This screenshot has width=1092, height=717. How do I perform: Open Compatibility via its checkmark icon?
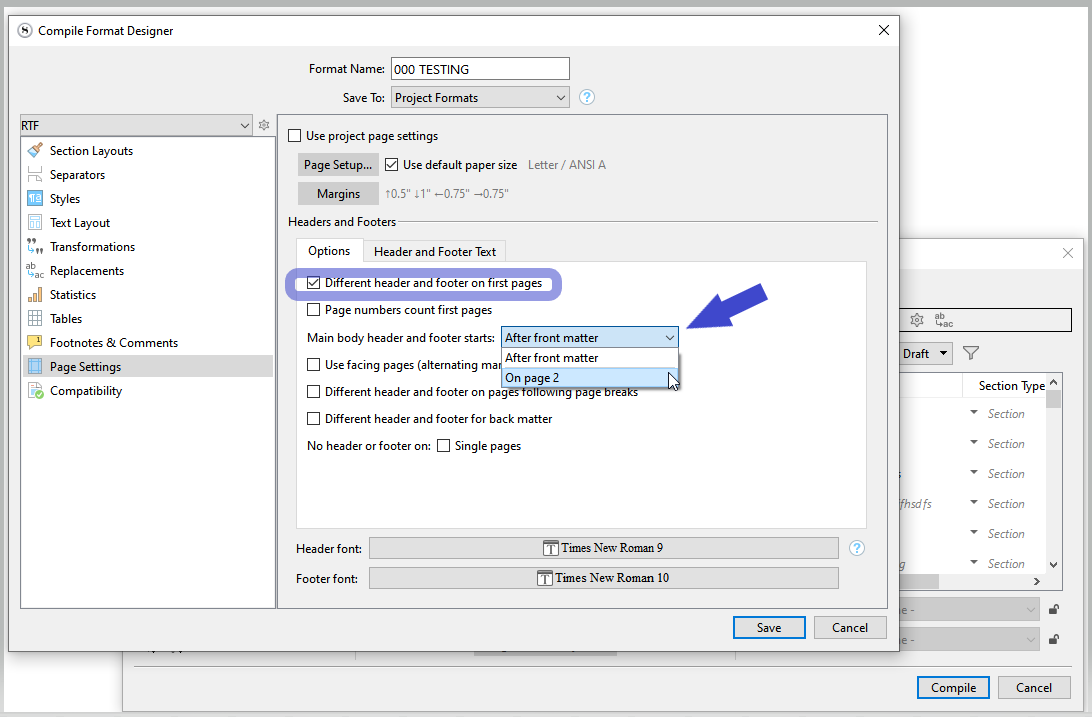point(36,391)
